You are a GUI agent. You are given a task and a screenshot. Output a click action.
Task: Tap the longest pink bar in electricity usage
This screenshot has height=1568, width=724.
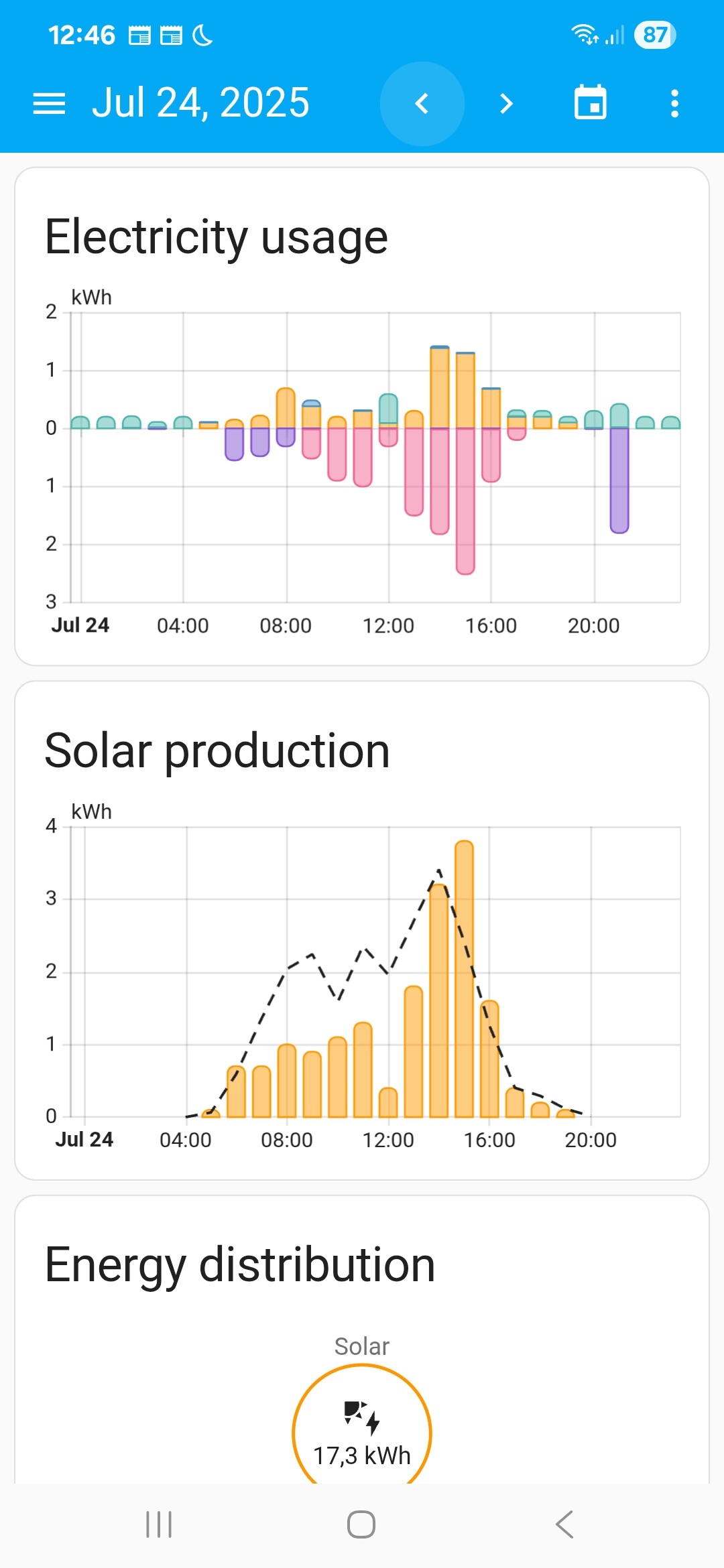[x=465, y=500]
